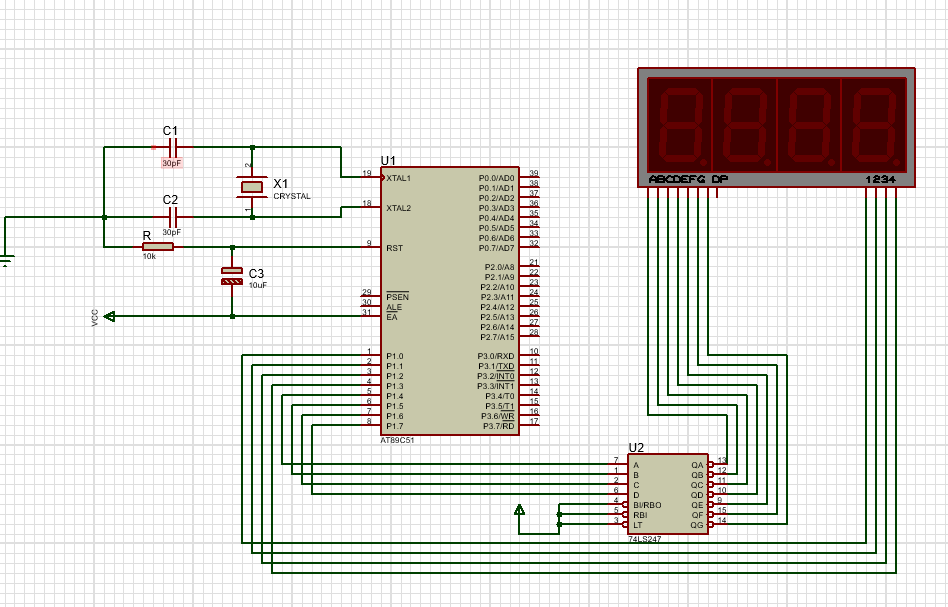
Task: Click the P0.7/AD7 pin label
Action: click(x=496, y=248)
